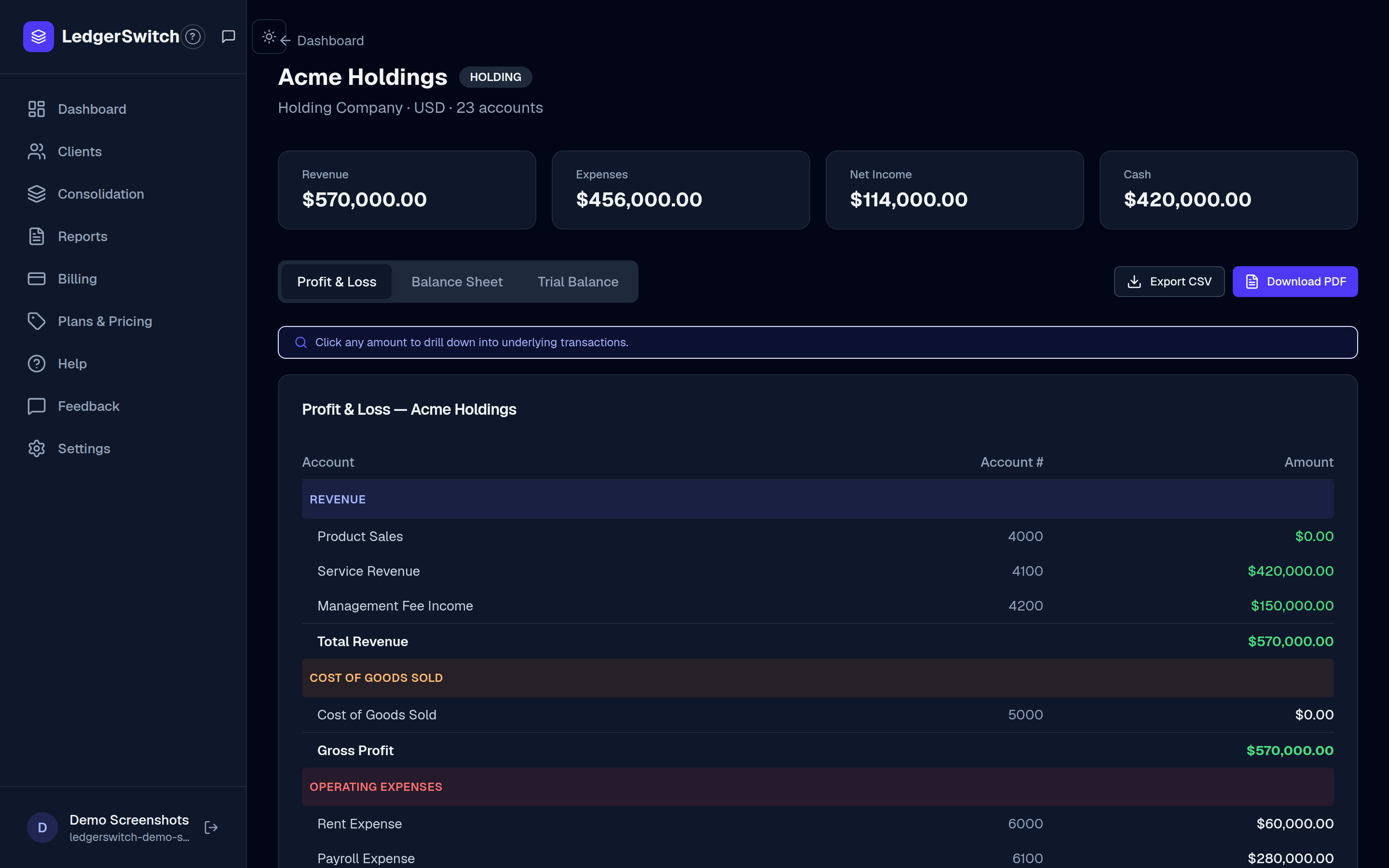Viewport: 1389px width, 868px height.
Task: Click the Help circle icon in sidebar
Action: [37, 364]
